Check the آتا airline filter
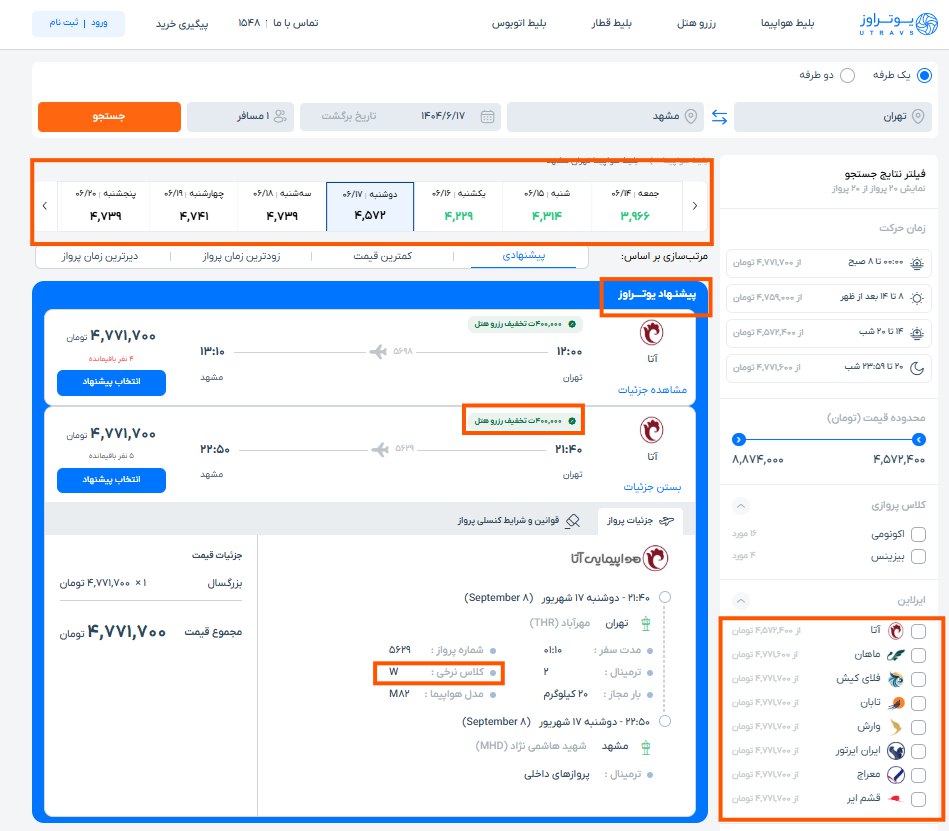The height and width of the screenshot is (831, 949). tap(918, 631)
